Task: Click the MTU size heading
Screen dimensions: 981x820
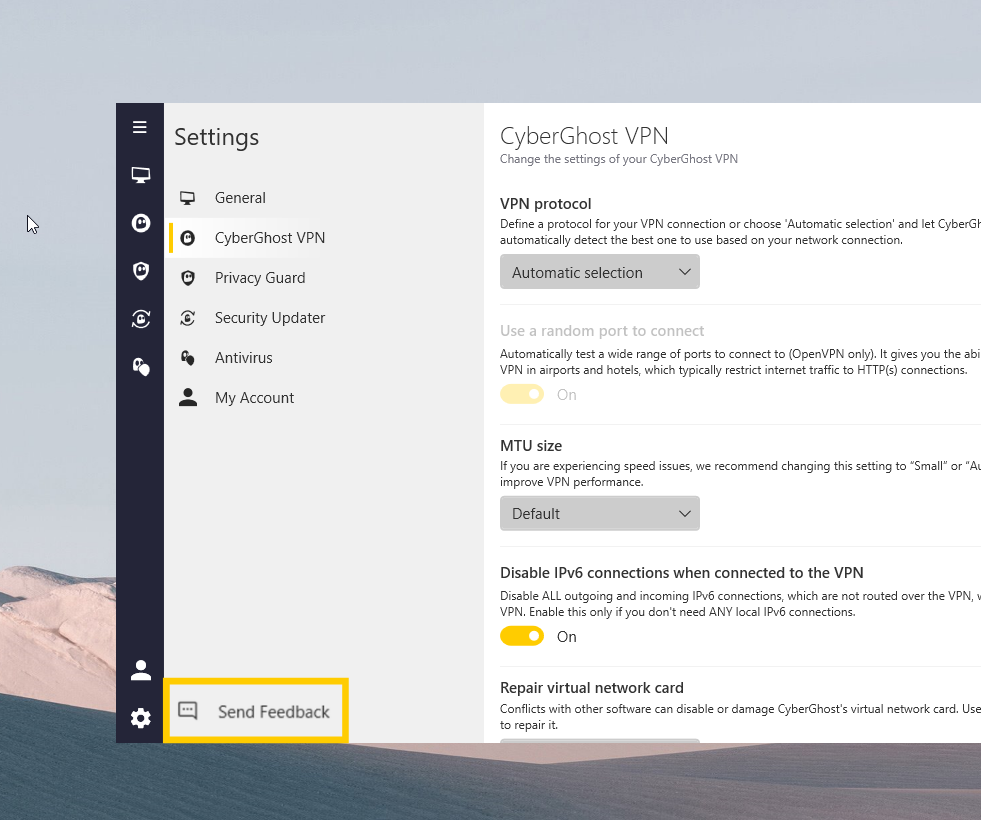Action: [531, 446]
